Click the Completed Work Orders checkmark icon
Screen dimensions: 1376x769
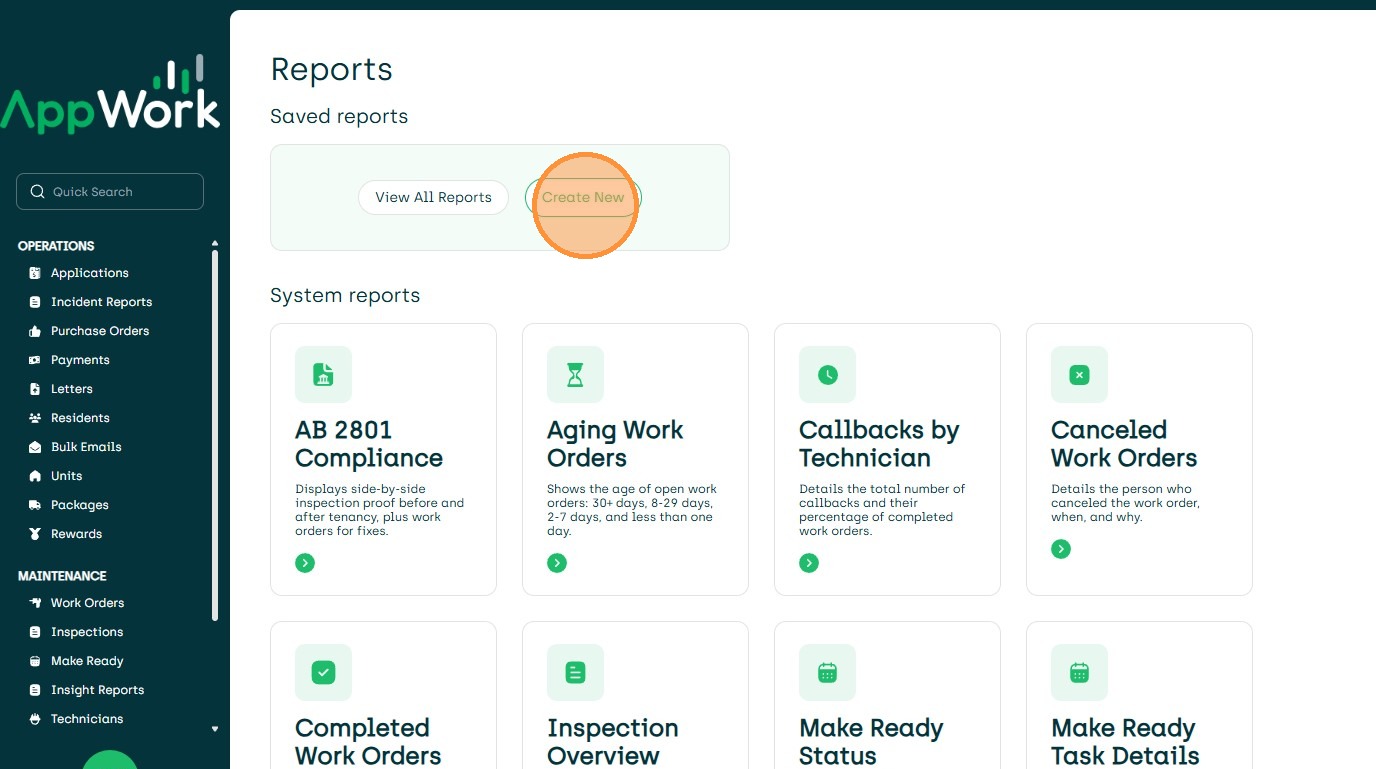click(323, 672)
